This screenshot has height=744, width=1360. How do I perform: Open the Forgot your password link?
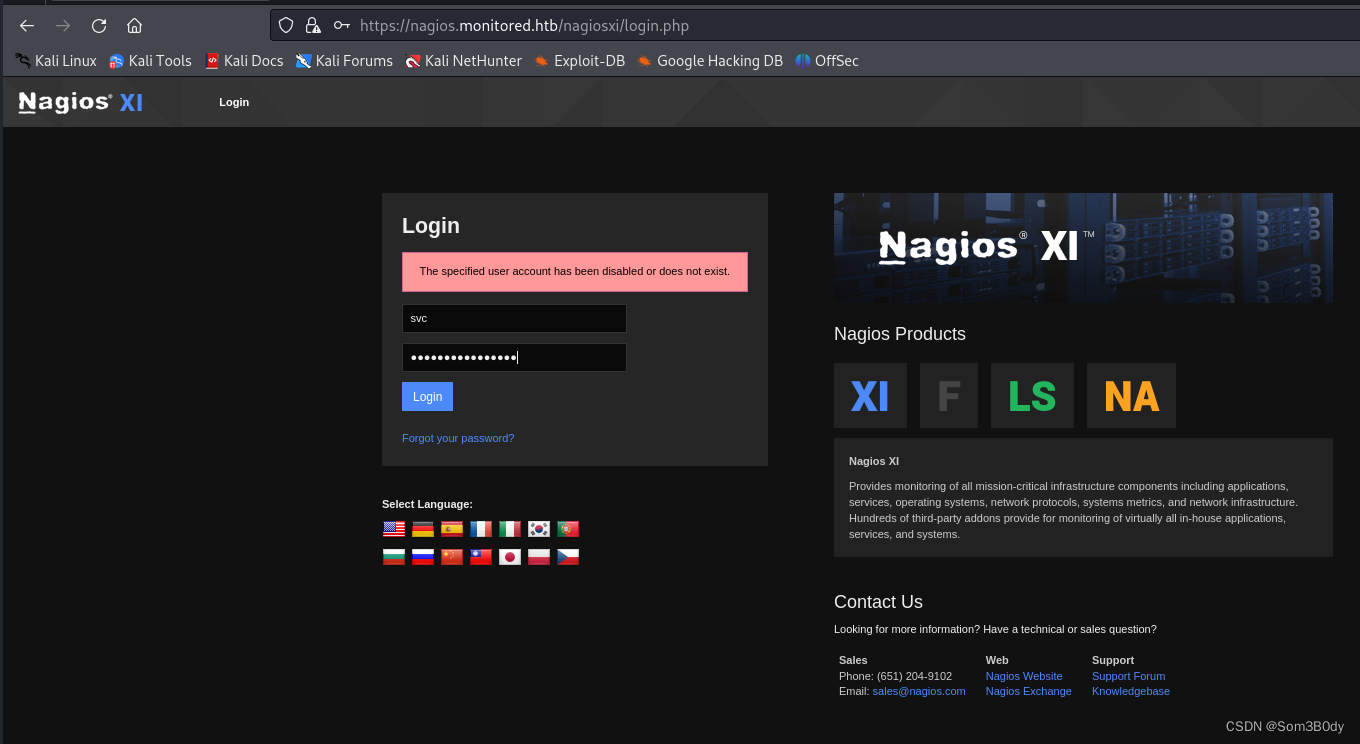click(458, 438)
